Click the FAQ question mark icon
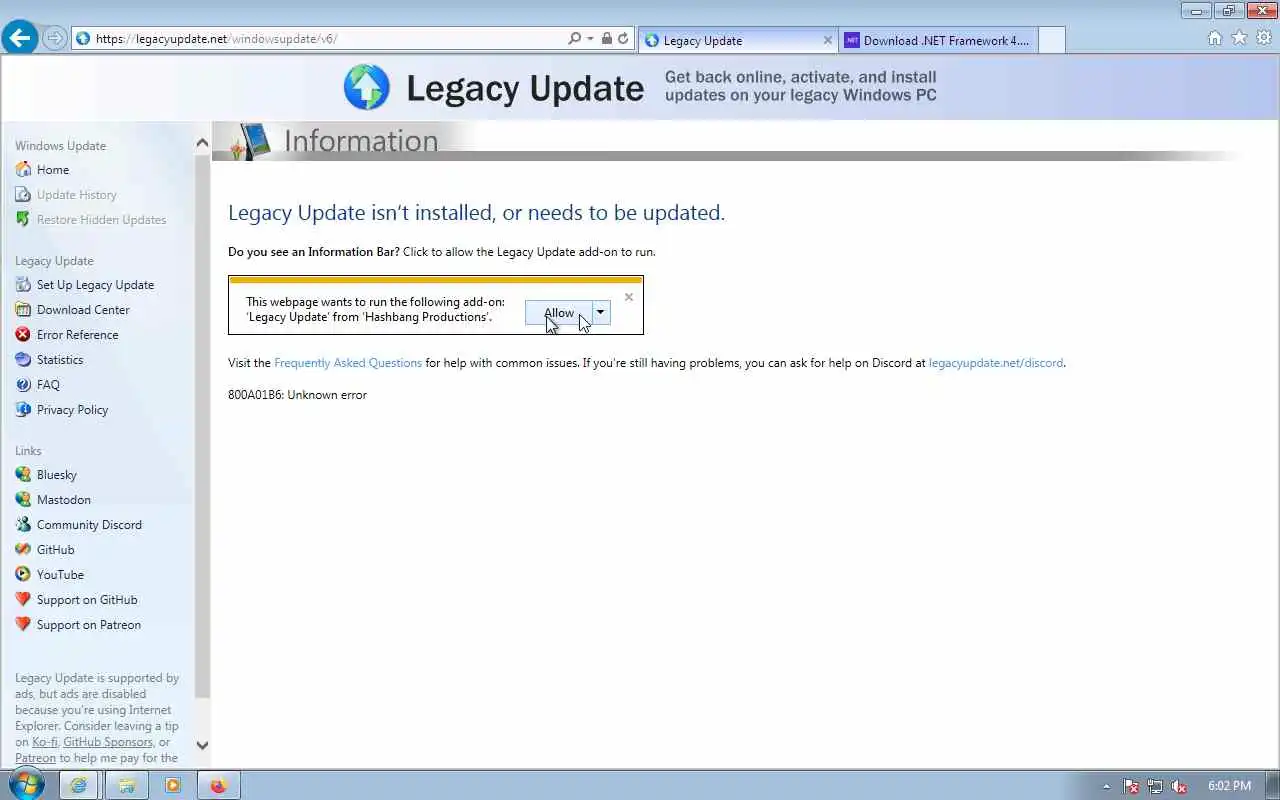The image size is (1280, 800). tap(23, 385)
